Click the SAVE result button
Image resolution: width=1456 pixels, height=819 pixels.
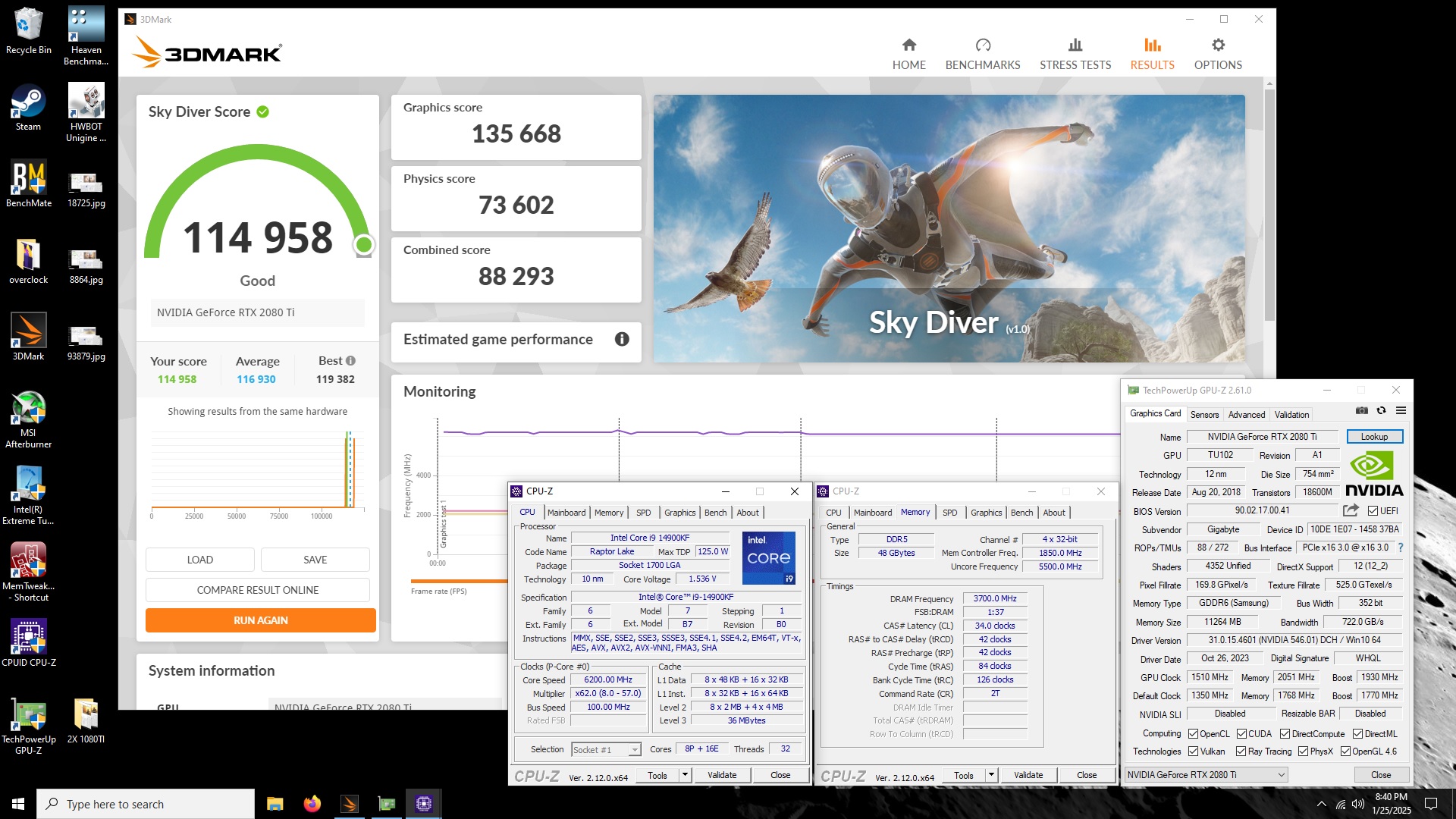pyautogui.click(x=315, y=560)
